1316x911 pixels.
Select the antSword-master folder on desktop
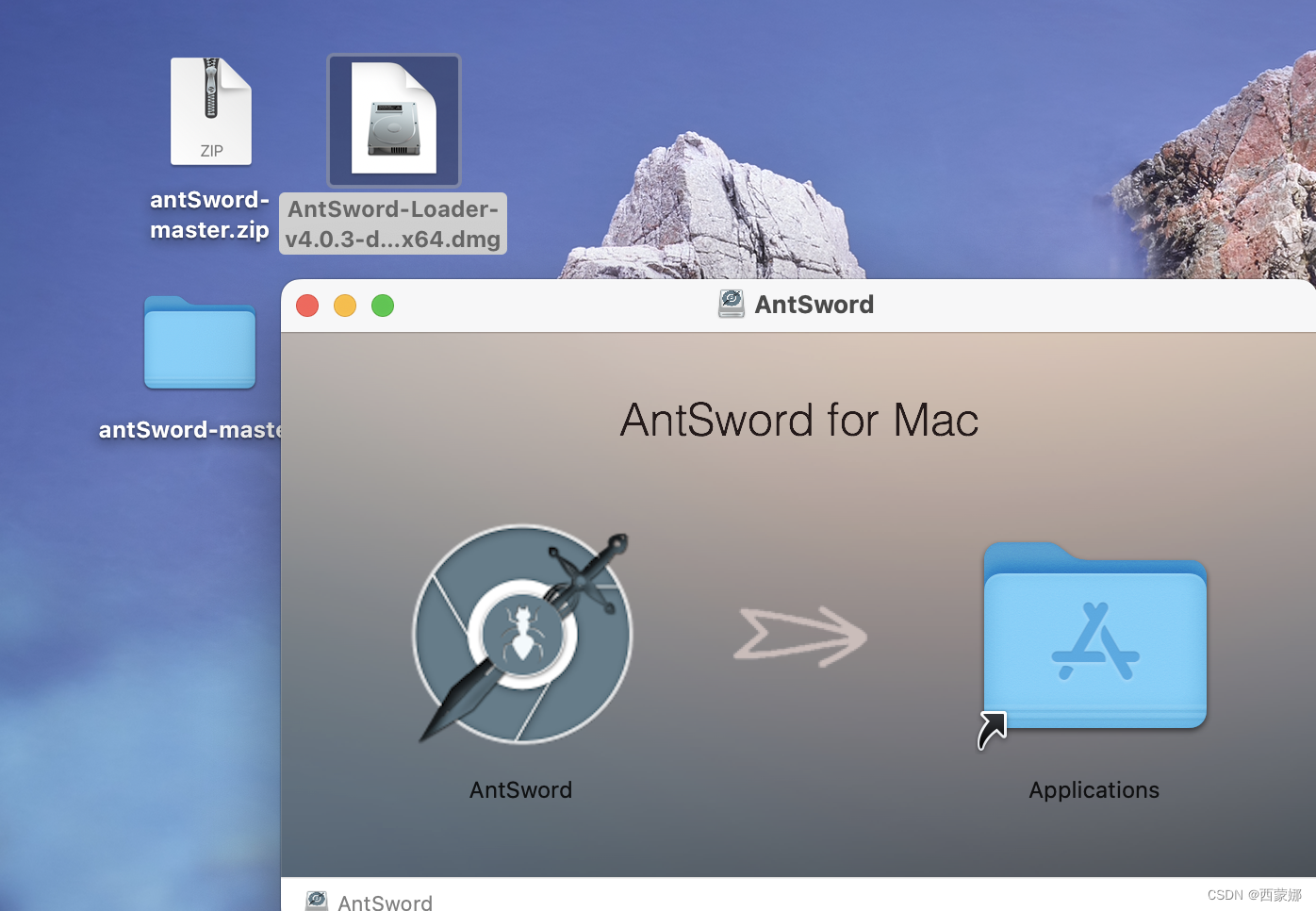[200, 342]
